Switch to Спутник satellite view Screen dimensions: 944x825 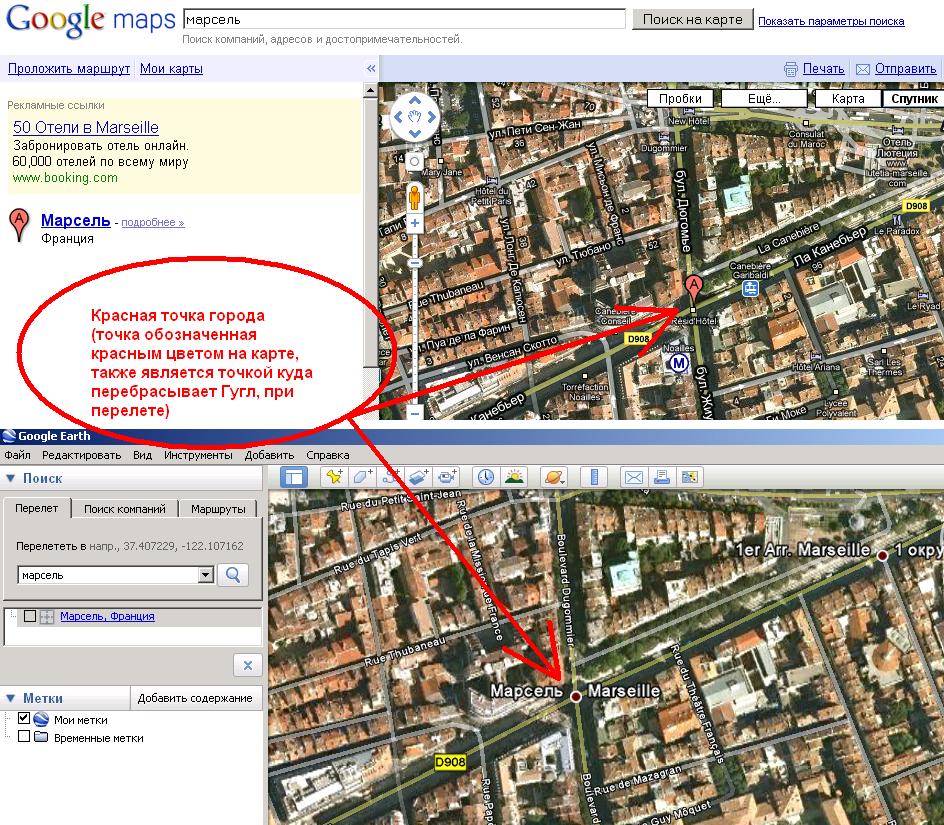pyautogui.click(x=914, y=99)
